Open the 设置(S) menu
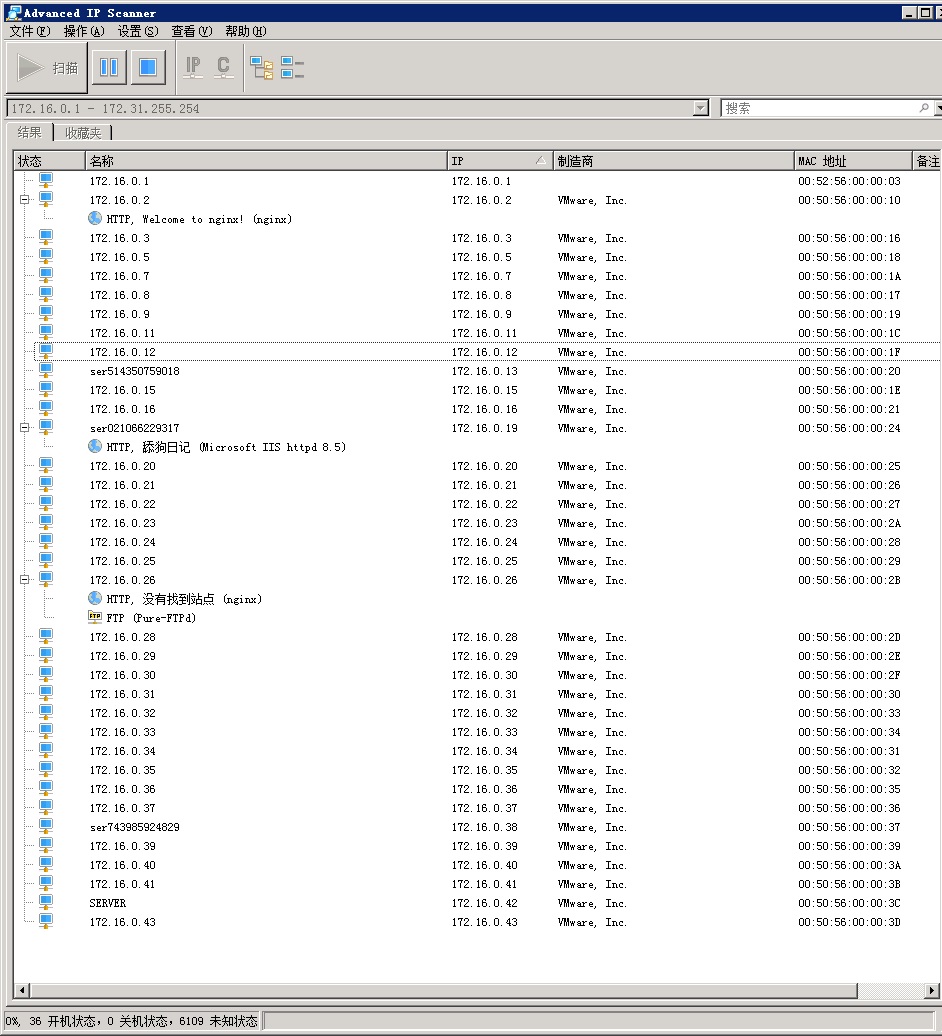 [138, 31]
